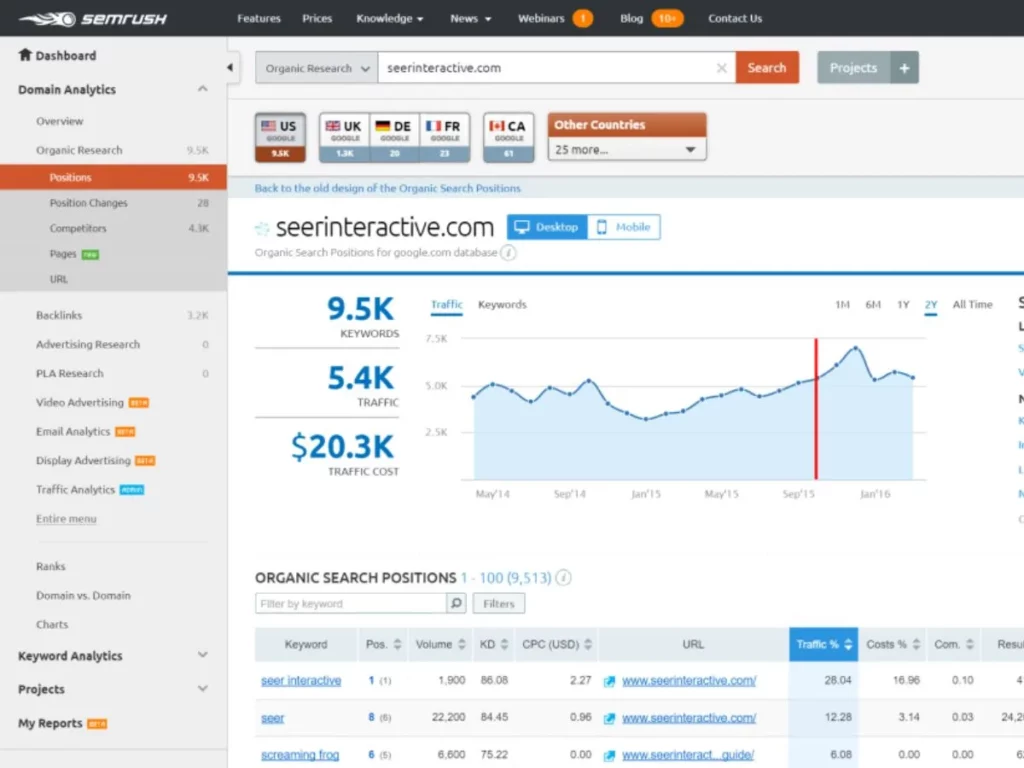The image size is (1024, 768).
Task: Sort by Com. column arrows
Action: pos(970,645)
